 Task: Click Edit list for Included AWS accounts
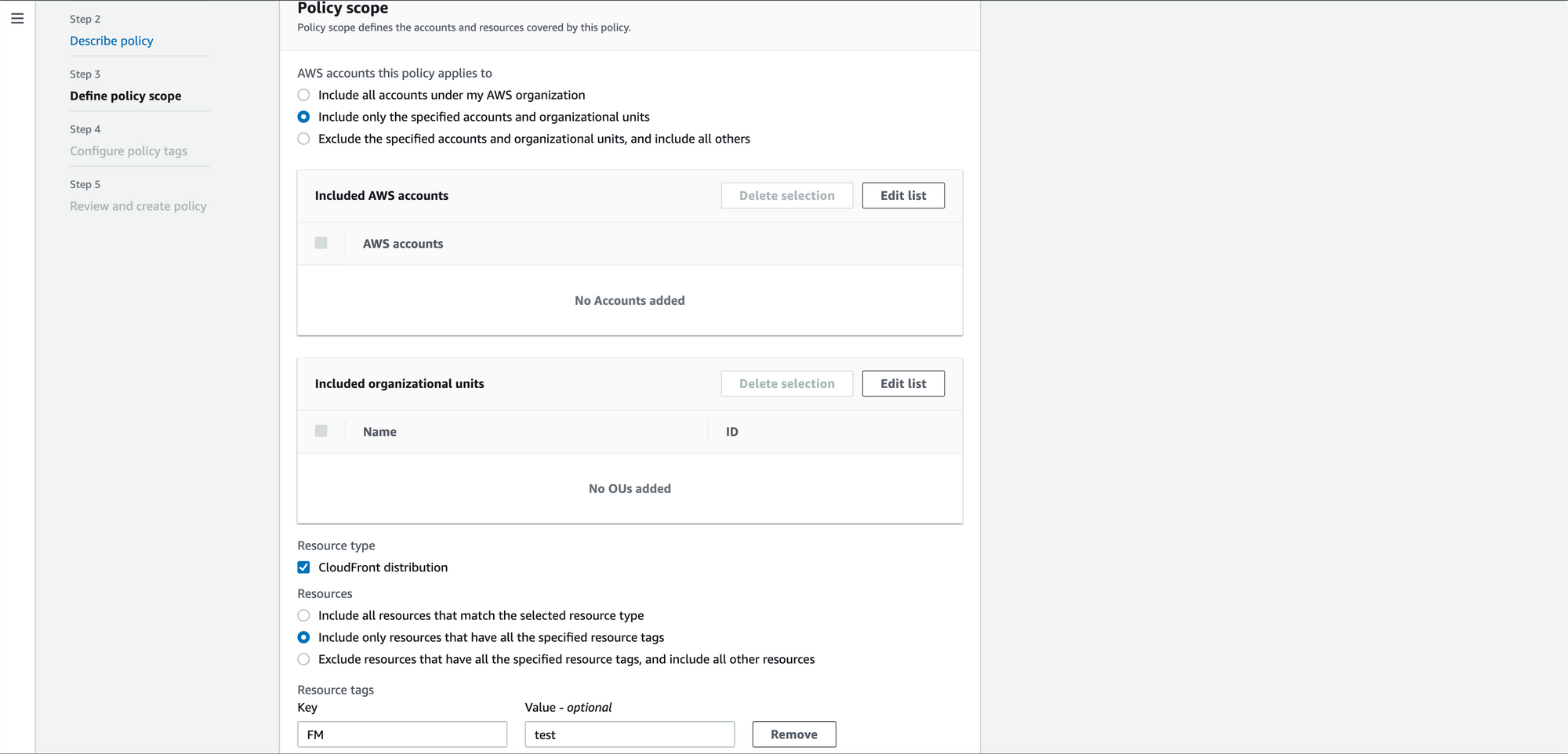coord(903,195)
